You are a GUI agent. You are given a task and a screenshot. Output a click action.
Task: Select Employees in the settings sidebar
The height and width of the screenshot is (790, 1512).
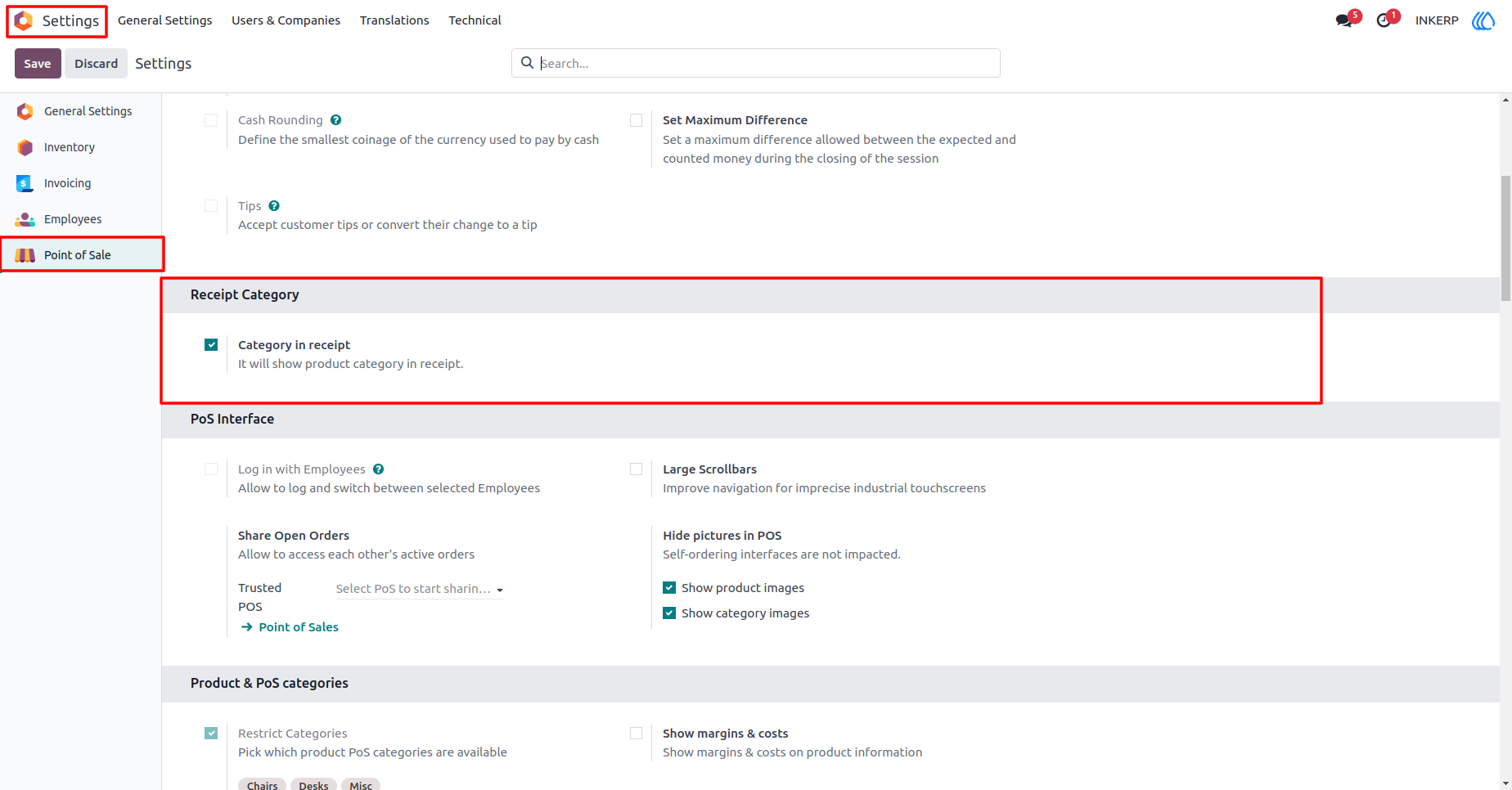tap(81, 219)
